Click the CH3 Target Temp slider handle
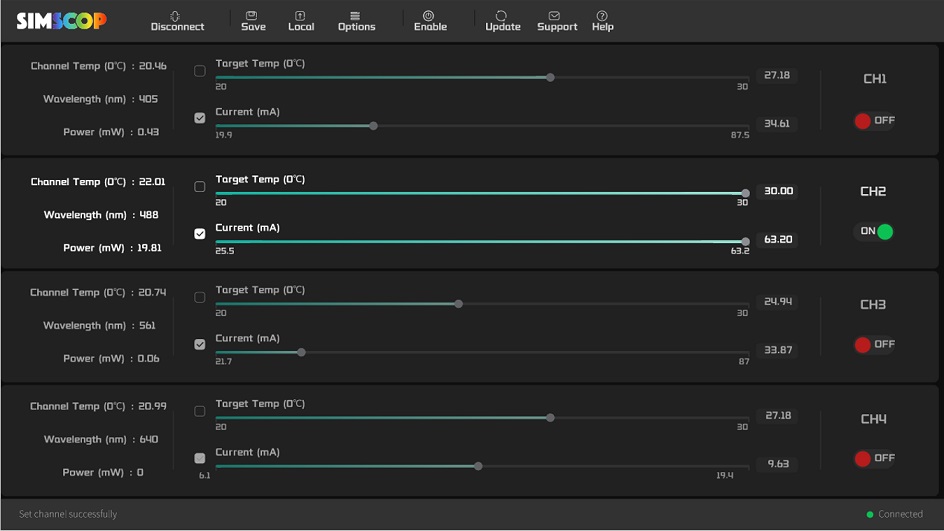944x531 pixels. click(459, 304)
